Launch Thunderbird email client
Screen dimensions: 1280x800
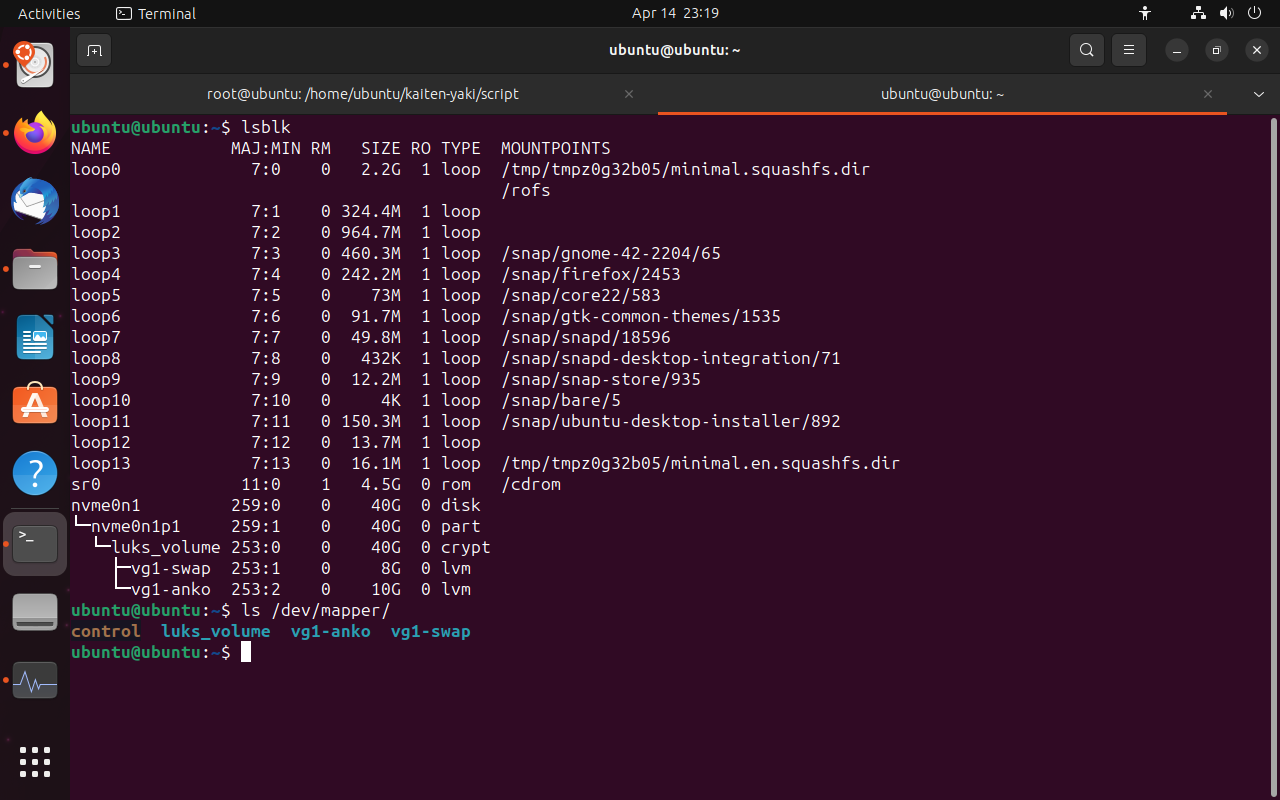[x=35, y=201]
